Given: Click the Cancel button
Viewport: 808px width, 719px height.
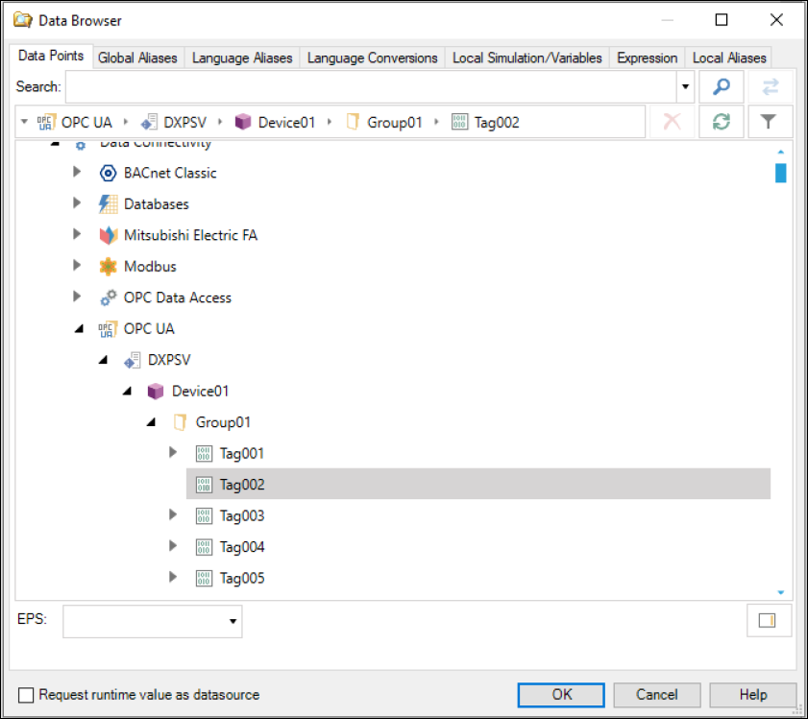Looking at the screenshot, I should point(657,695).
